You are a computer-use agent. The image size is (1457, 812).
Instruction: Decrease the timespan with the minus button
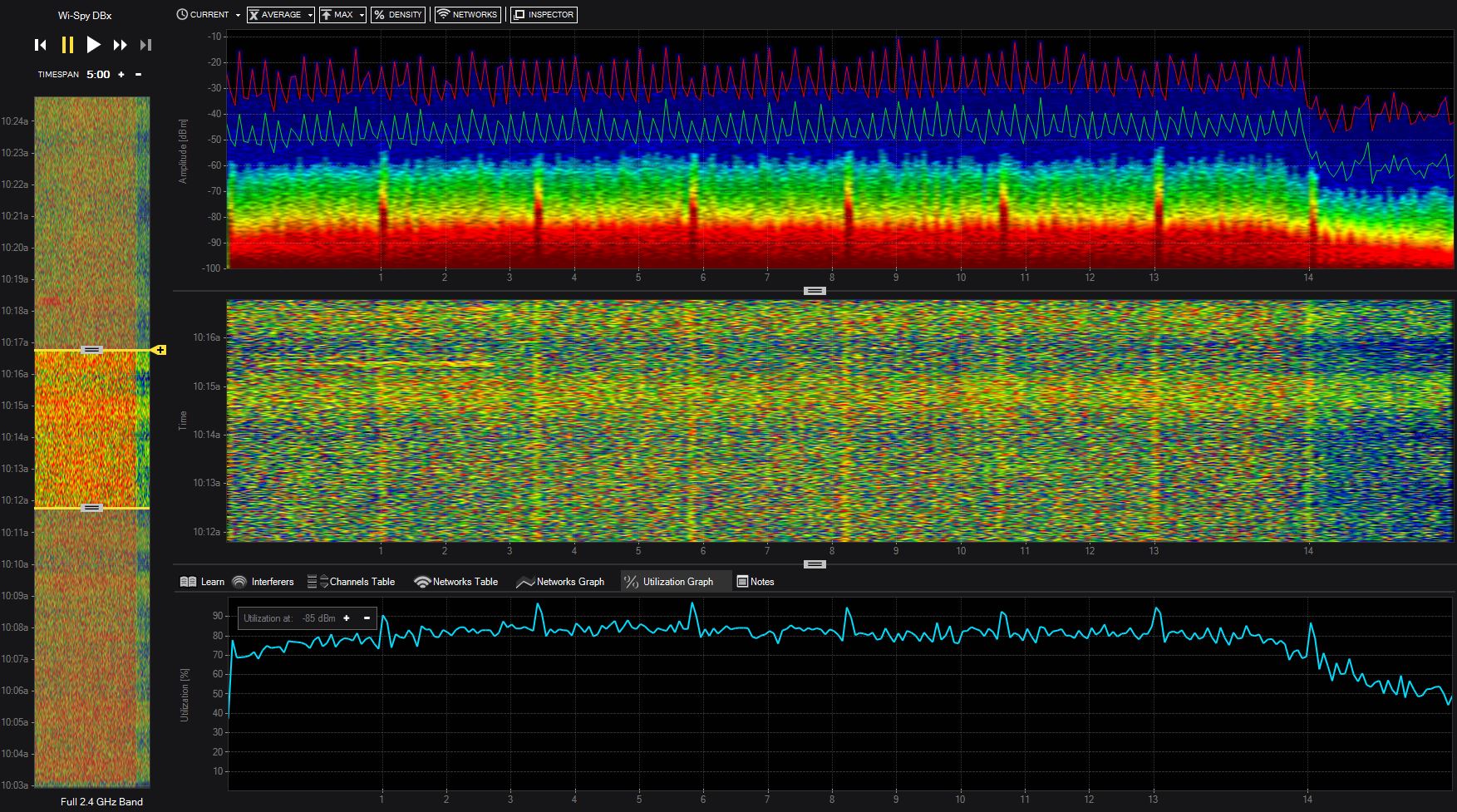click(x=138, y=75)
